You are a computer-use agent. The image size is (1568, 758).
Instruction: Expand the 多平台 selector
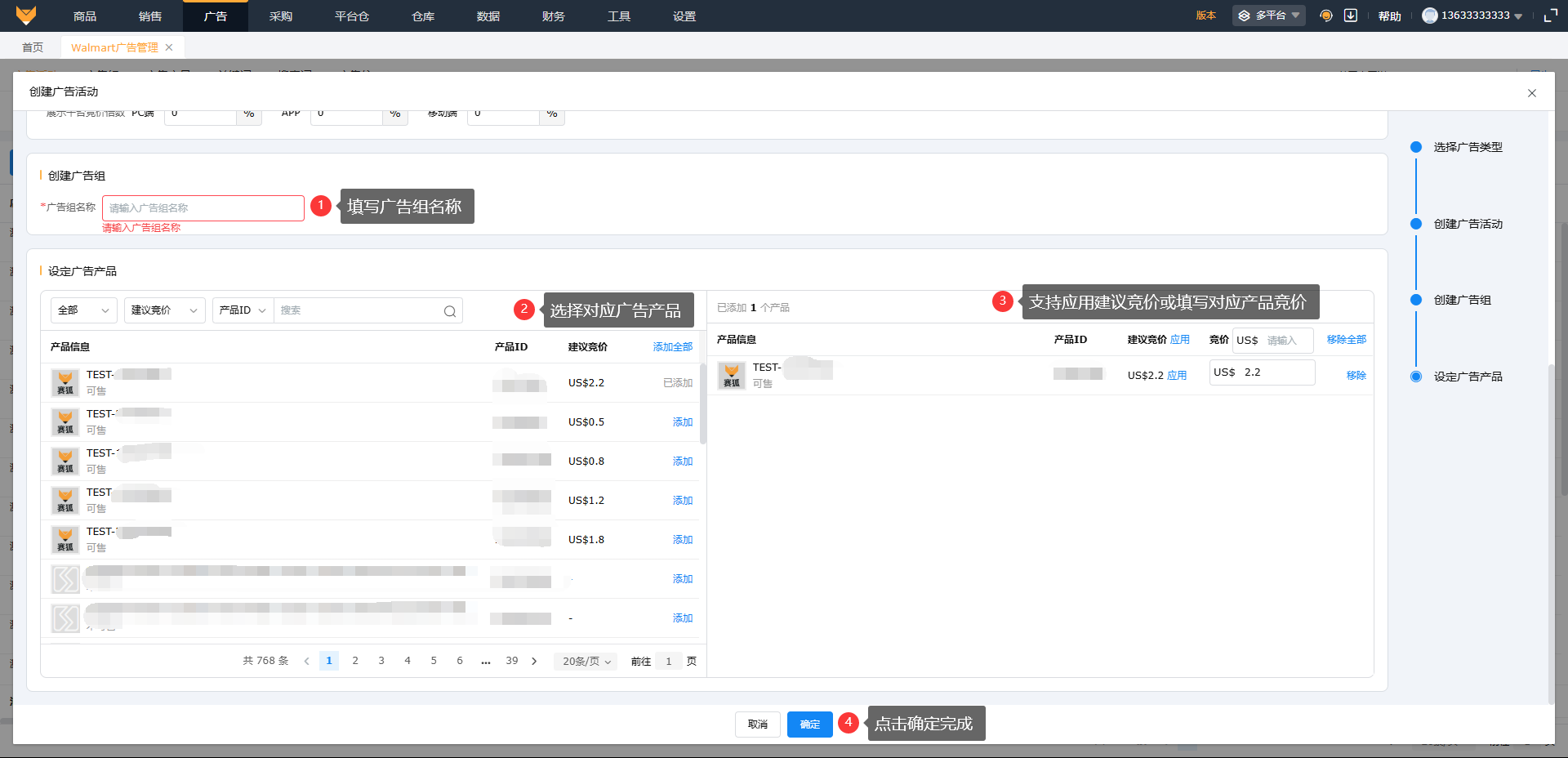point(1269,16)
